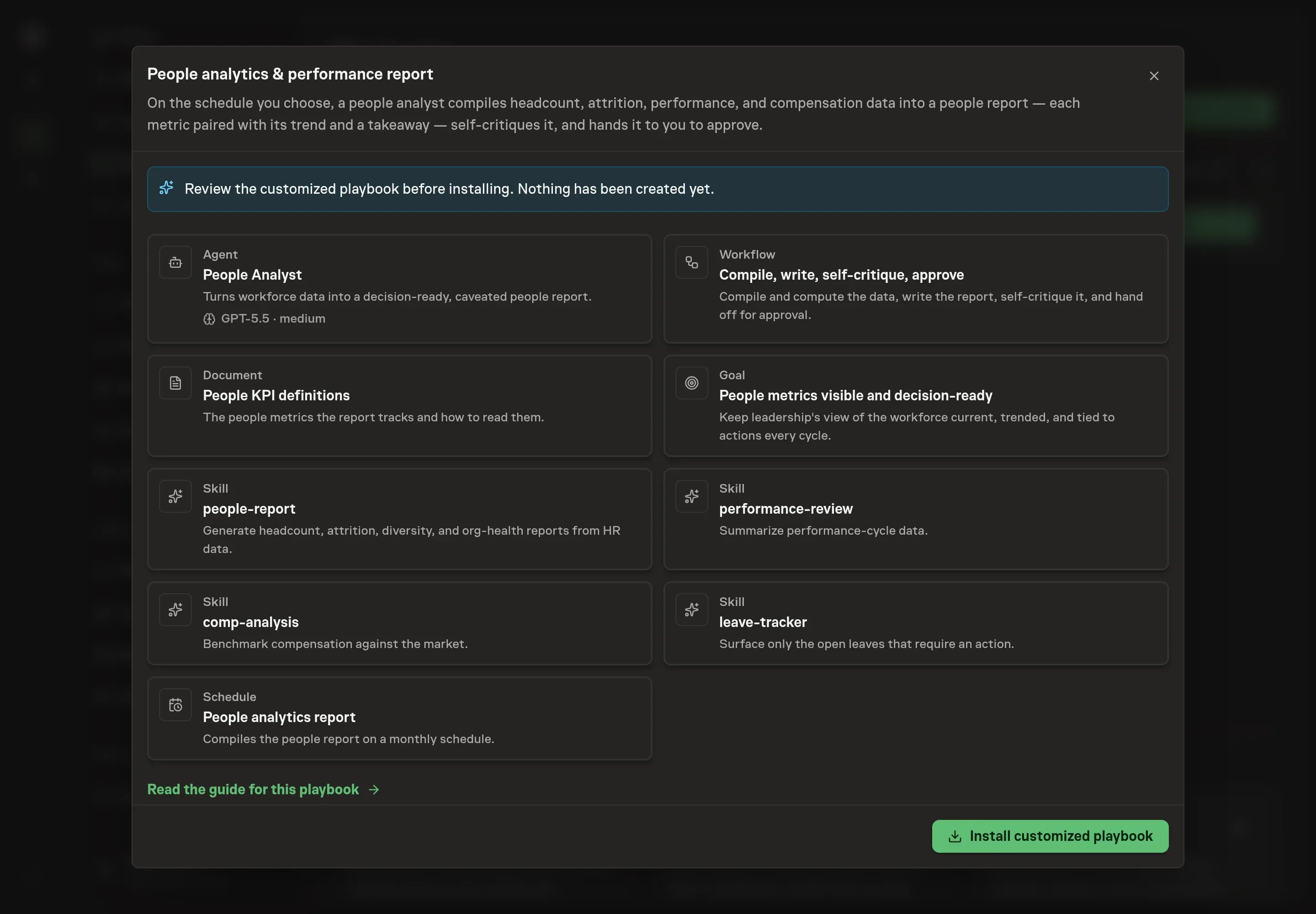This screenshot has height=914, width=1316.
Task: Select the Compile, write, self-critique, approve title
Action: 841,275
